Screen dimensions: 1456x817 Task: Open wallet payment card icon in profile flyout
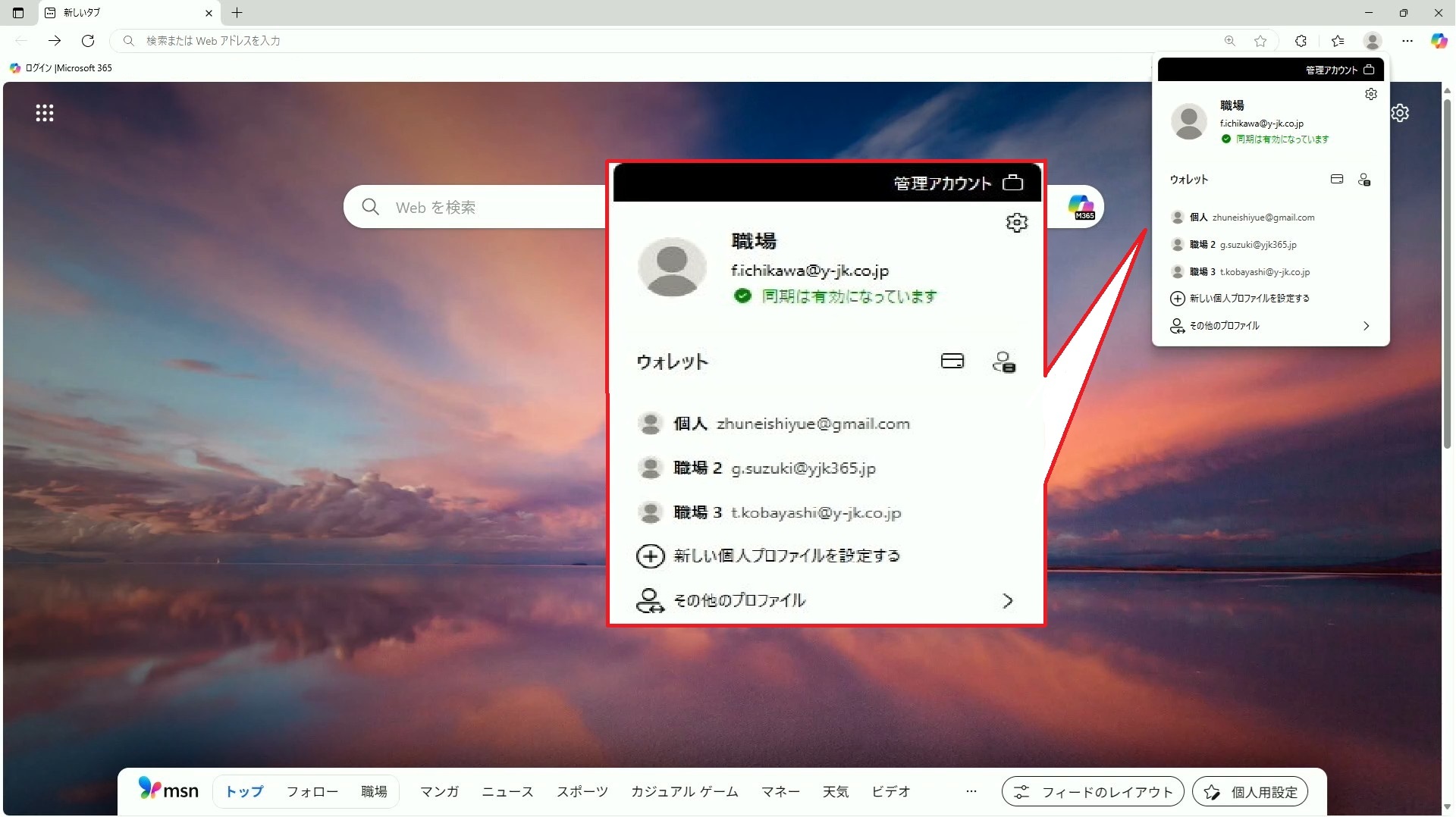1337,180
